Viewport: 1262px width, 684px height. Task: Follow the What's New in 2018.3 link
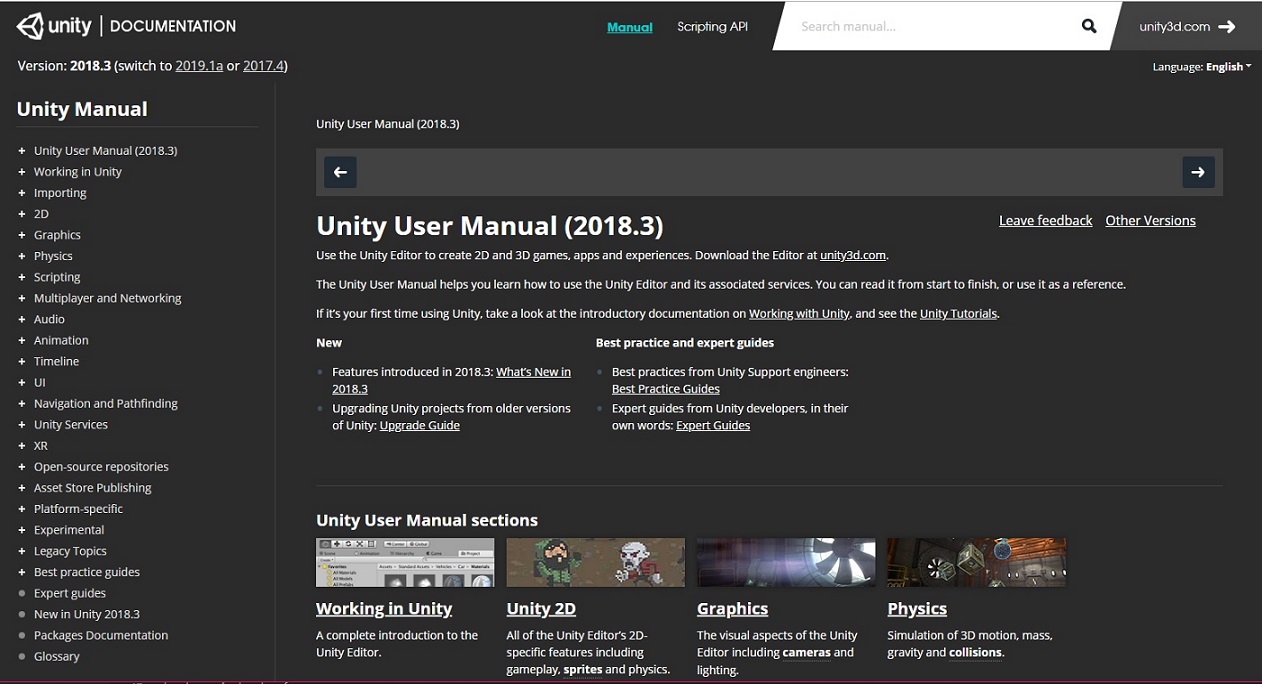pyautogui.click(x=533, y=371)
